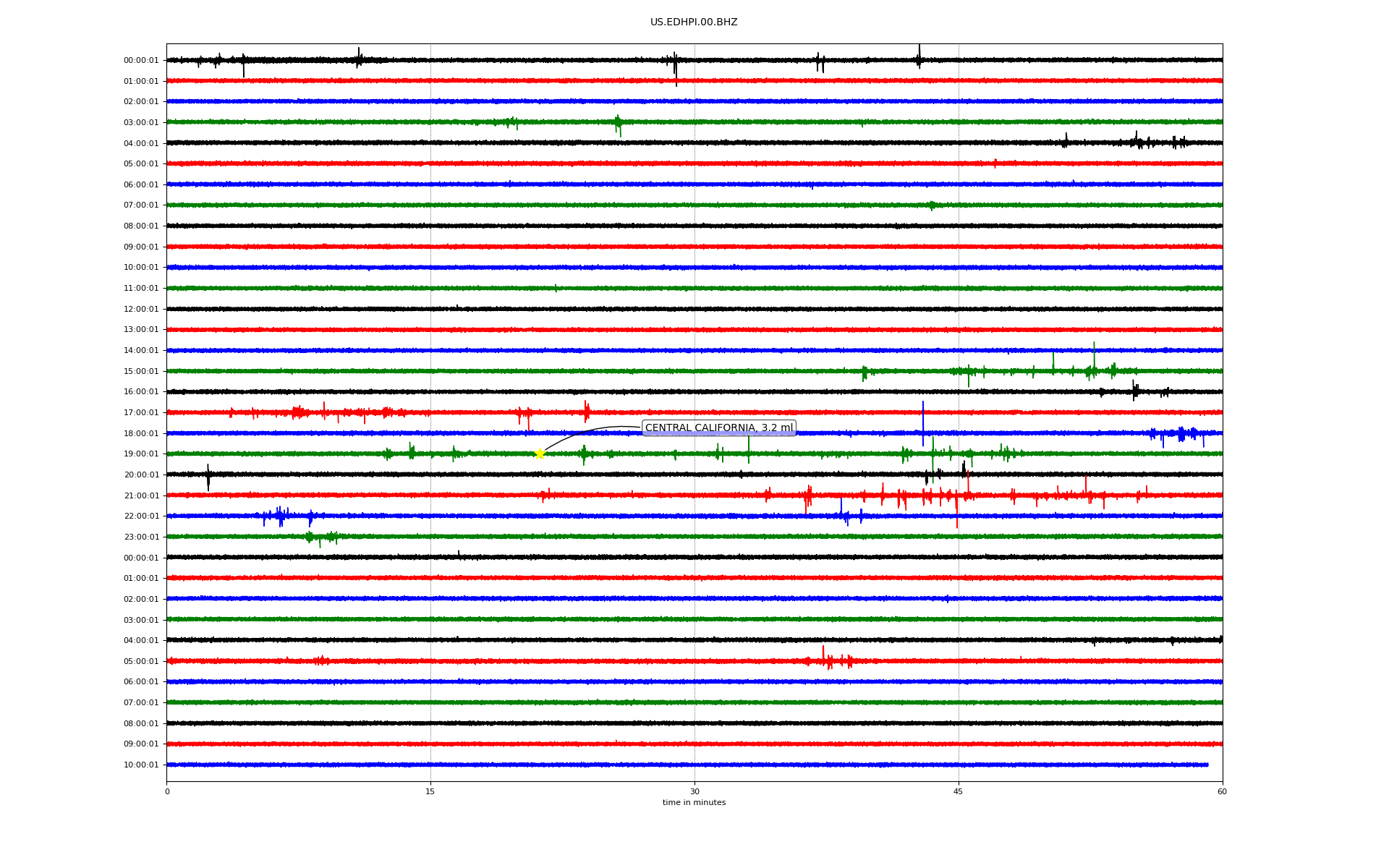Click the yellow star earthquake marker

pos(540,454)
